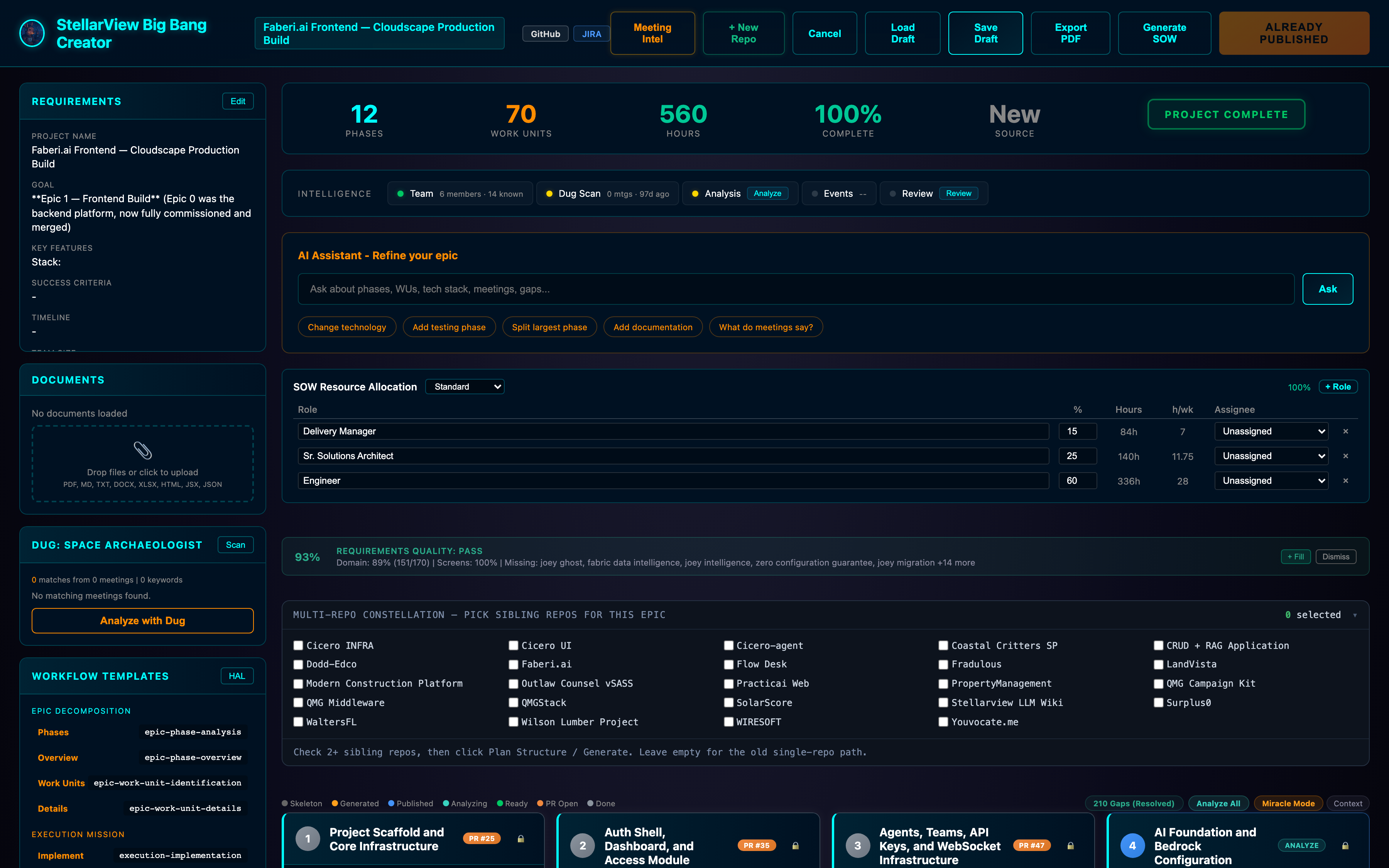This screenshot has height=868, width=1389.
Task: Open the Standard allocation dropdown
Action: point(465,387)
